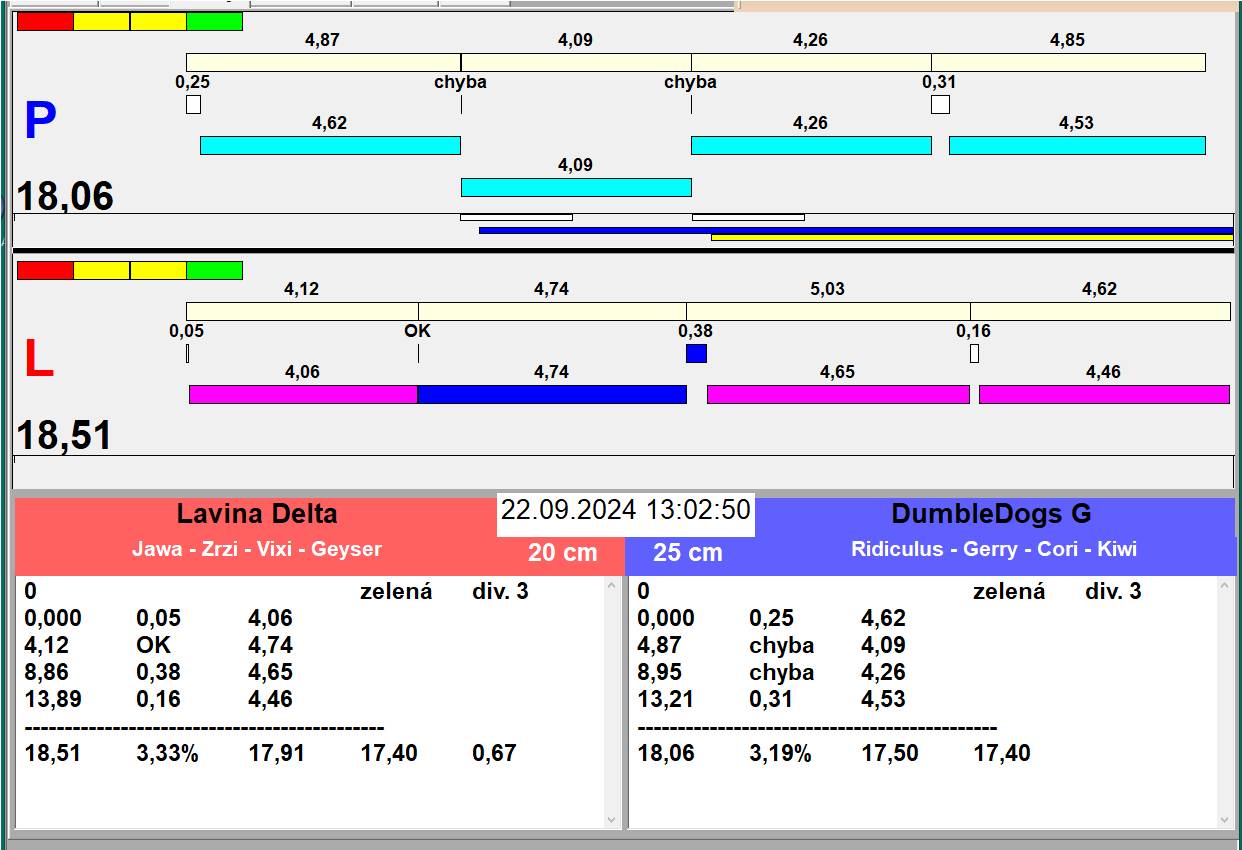The height and width of the screenshot is (850, 1242).
Task: Click the green start light in lane L
Action: pyautogui.click(x=215, y=270)
